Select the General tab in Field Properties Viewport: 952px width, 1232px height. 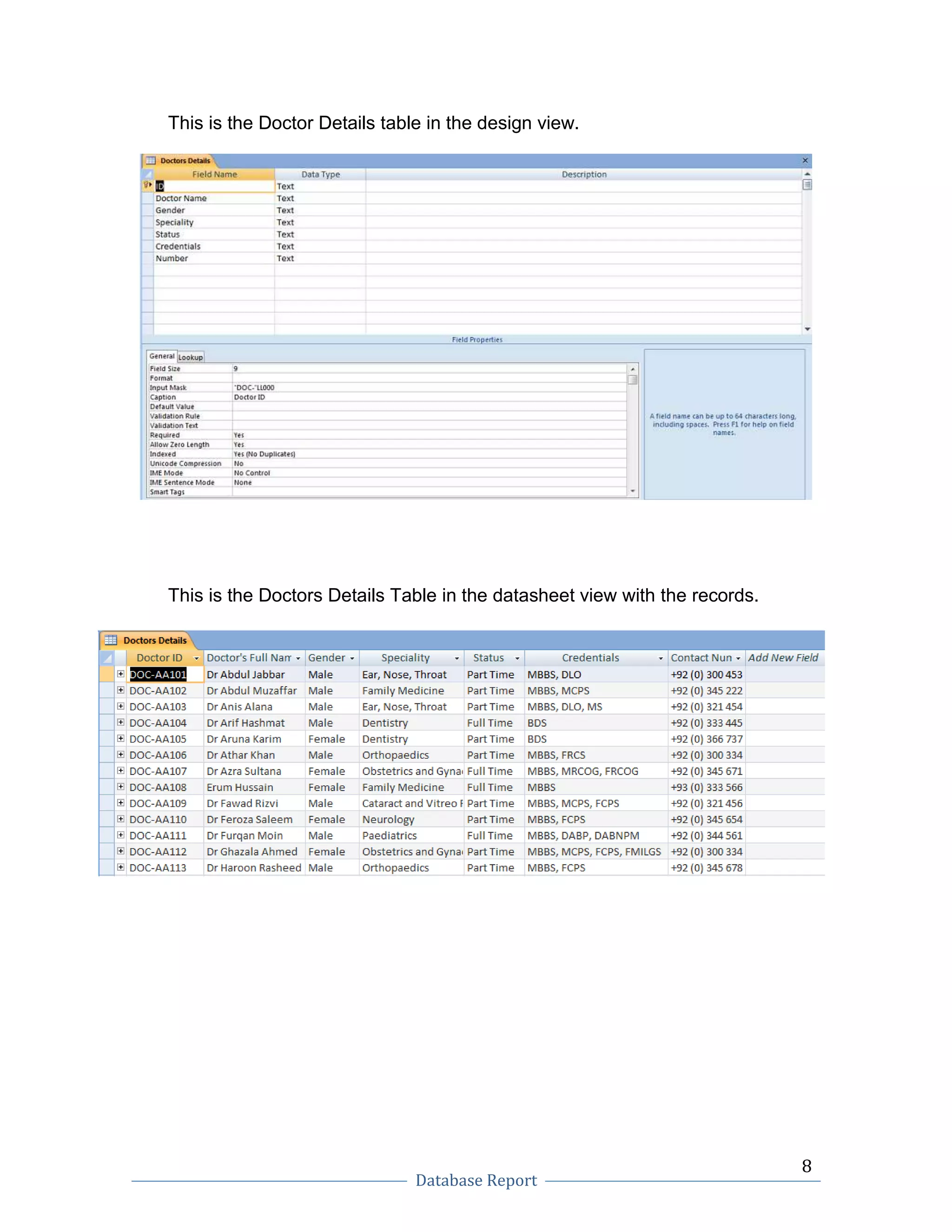(162, 356)
